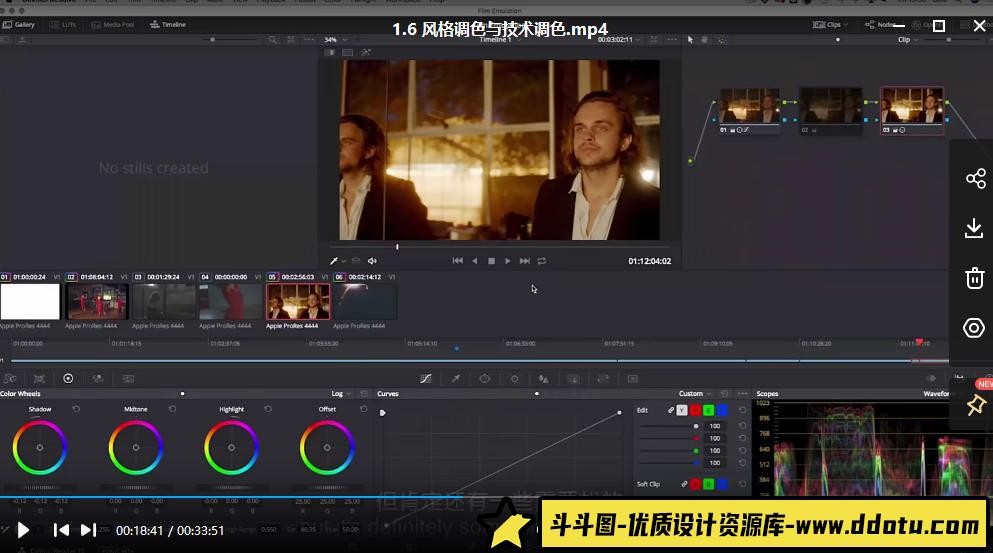Toggle the Soft Clip gang link icon
The image size is (993, 553).
(x=684, y=484)
